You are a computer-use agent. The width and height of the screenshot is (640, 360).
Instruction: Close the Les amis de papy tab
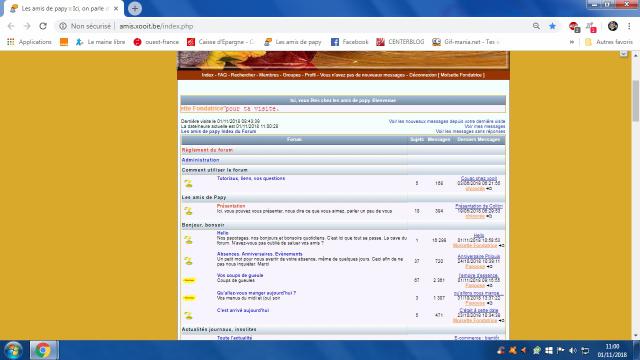click(x=116, y=8)
